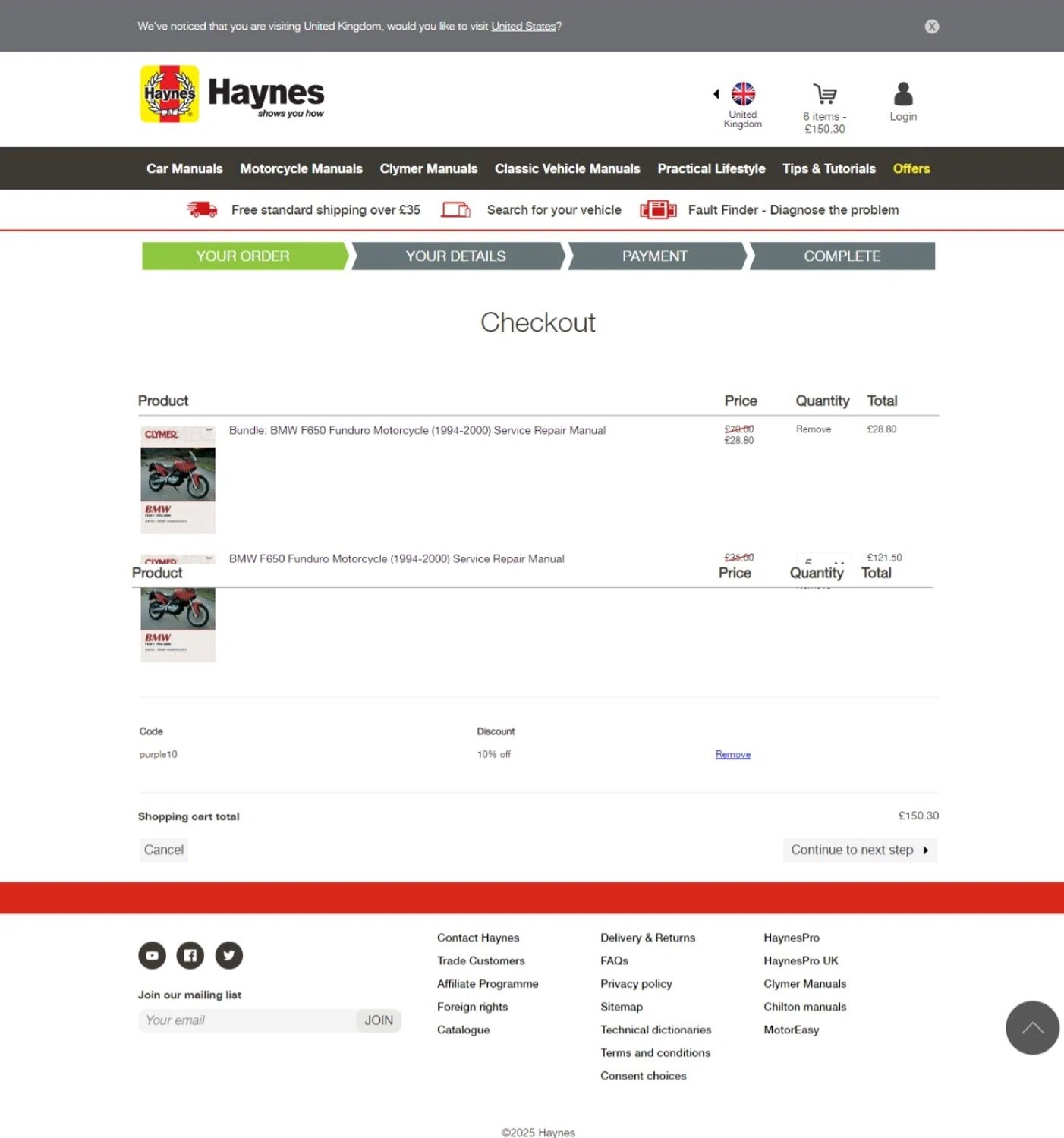
Task: Select the YOUR ORDER step
Action: click(243, 256)
